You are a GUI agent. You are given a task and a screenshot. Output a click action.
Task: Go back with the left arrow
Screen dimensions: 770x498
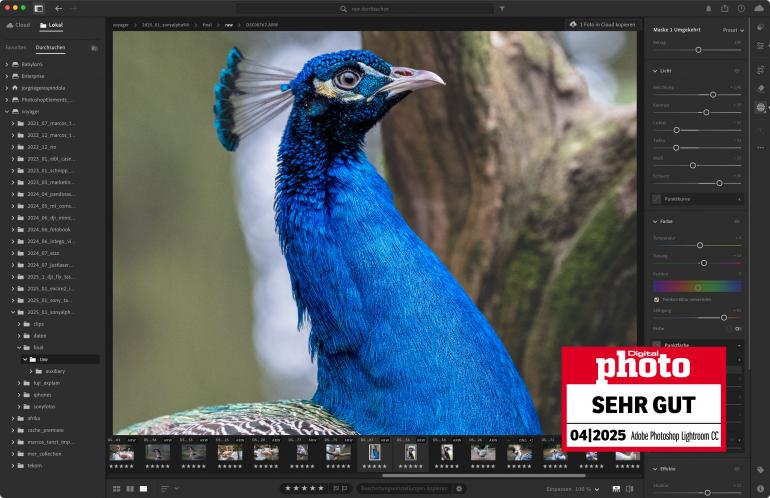58,8
